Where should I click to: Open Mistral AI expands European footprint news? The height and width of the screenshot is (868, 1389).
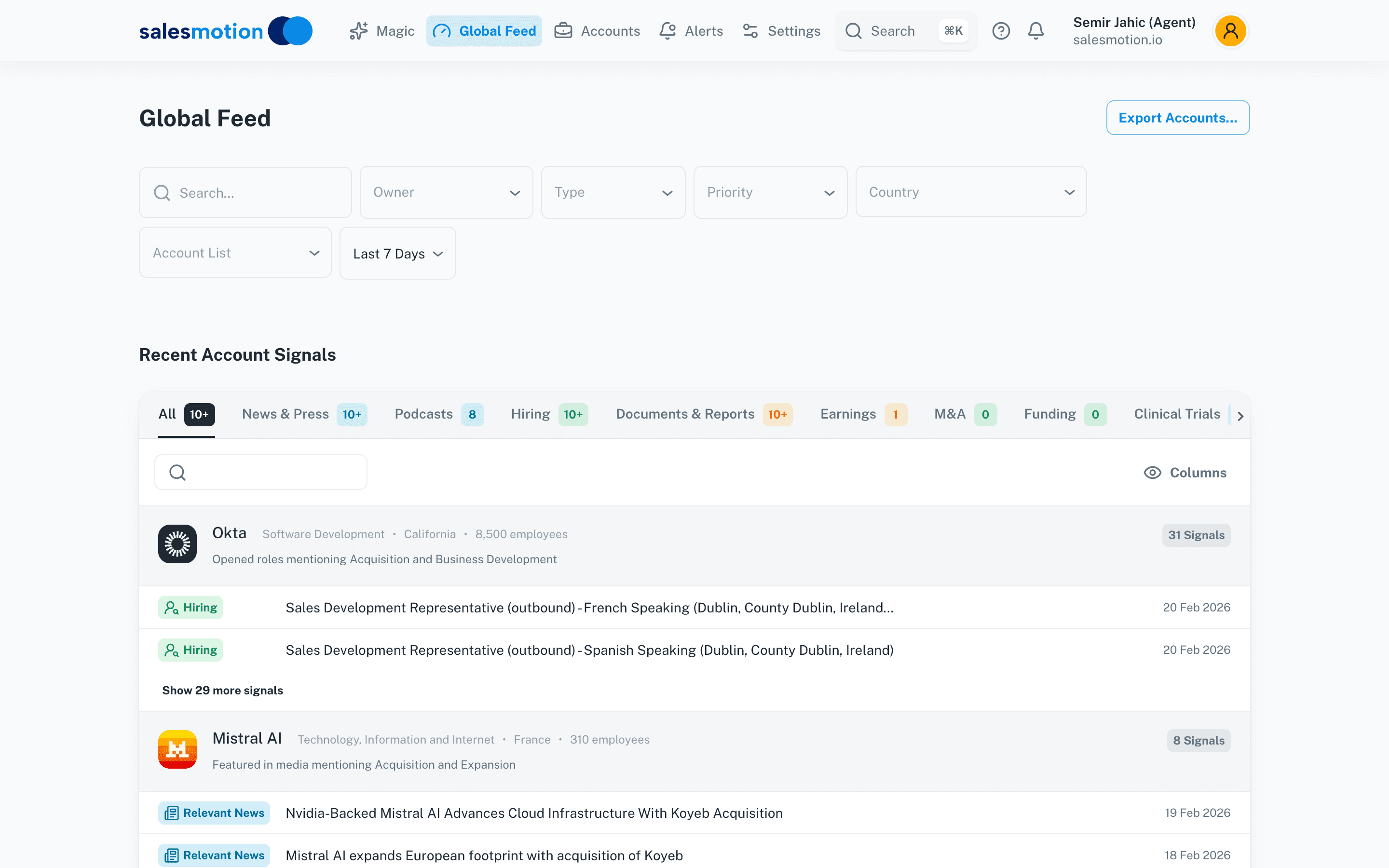click(x=484, y=855)
